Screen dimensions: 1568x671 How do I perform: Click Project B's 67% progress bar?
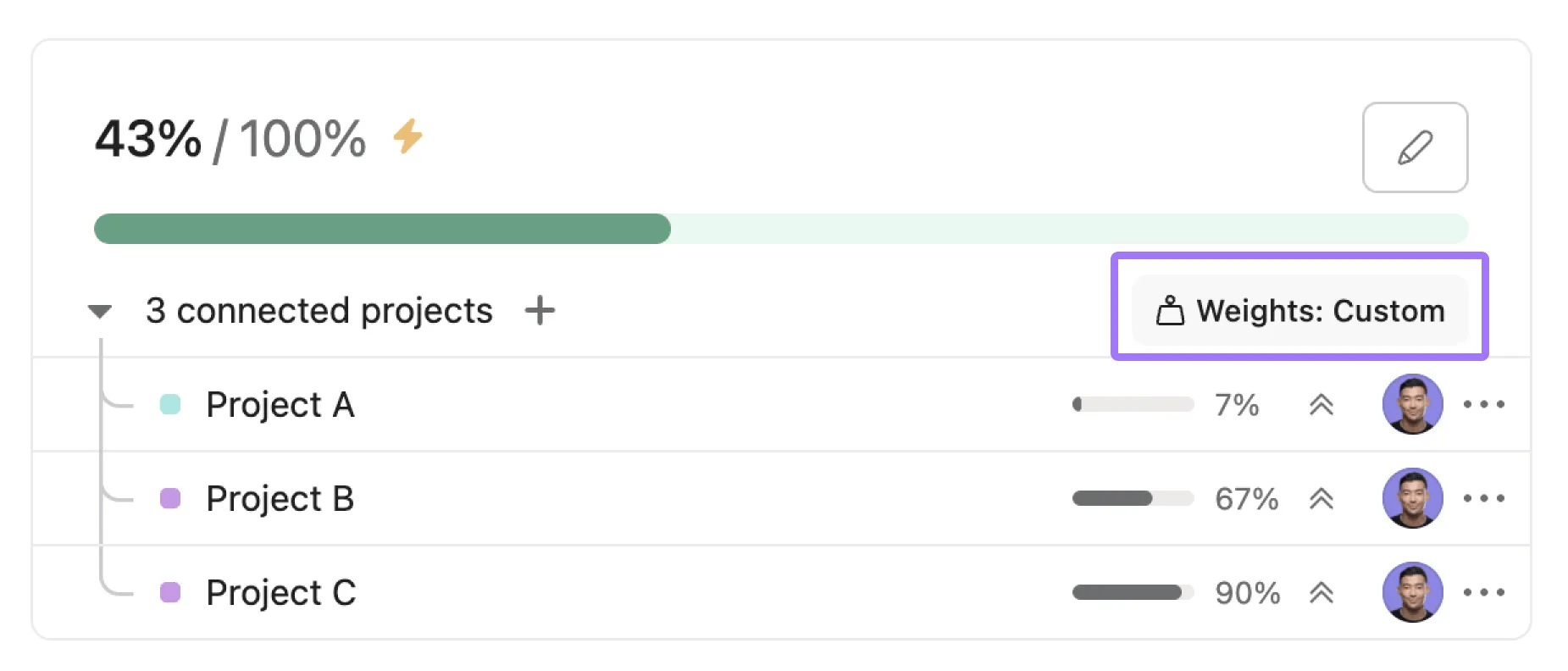[x=1132, y=499]
